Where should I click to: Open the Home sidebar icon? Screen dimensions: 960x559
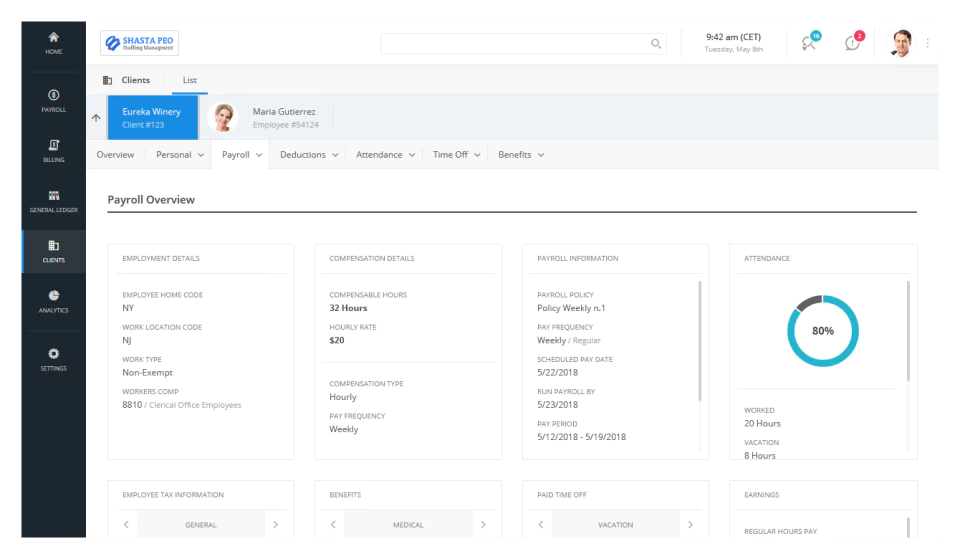54,43
